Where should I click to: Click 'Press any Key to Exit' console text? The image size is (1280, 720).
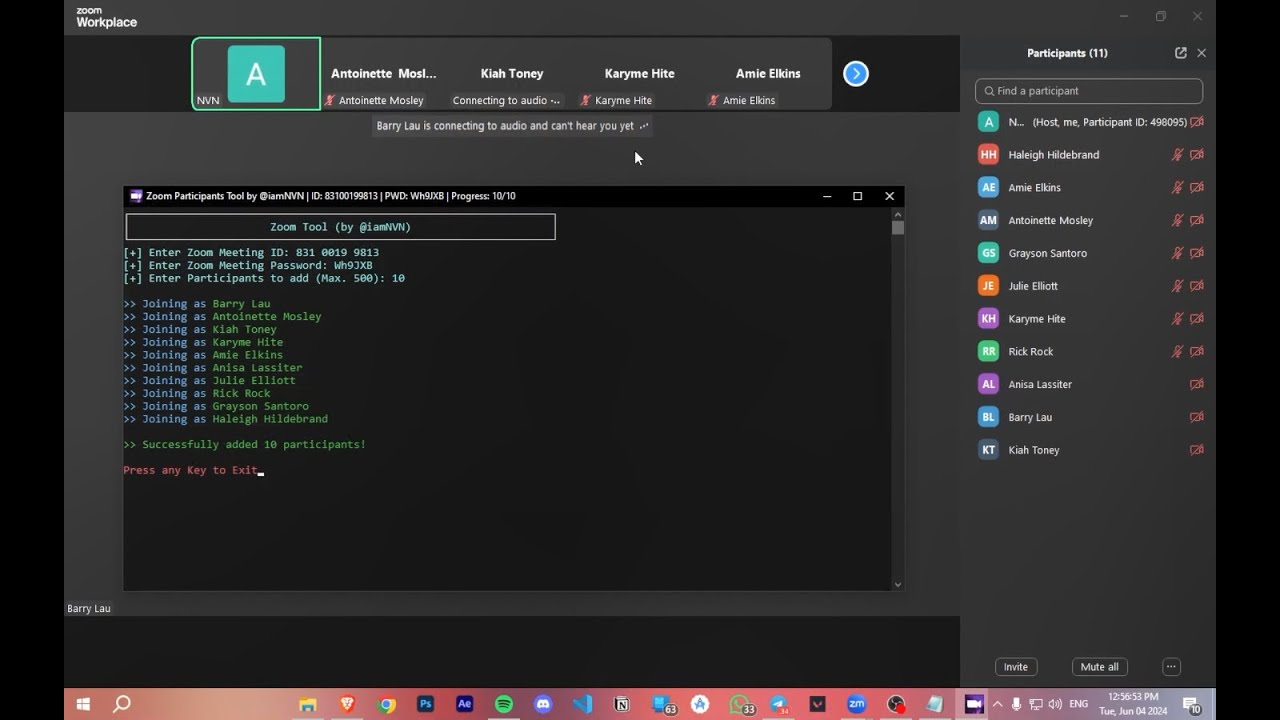(x=191, y=470)
